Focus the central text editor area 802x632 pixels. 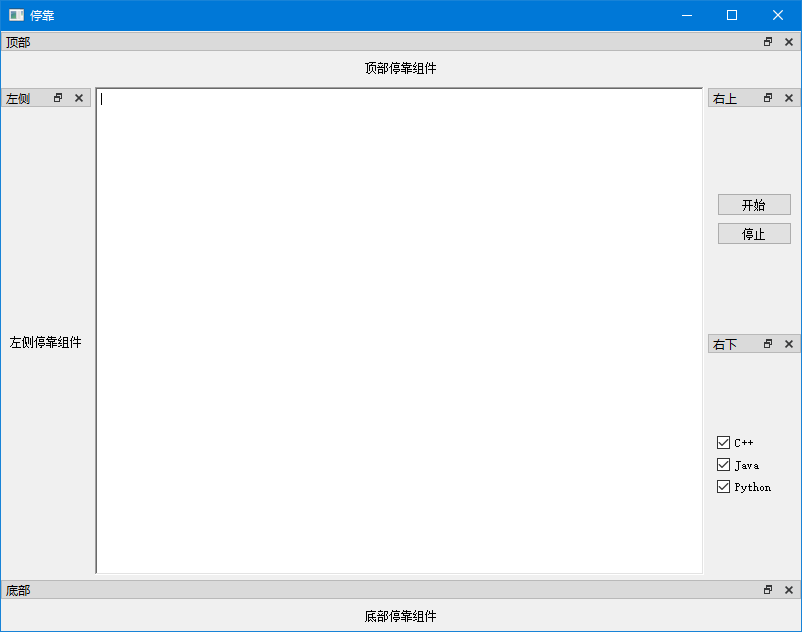tap(399, 331)
